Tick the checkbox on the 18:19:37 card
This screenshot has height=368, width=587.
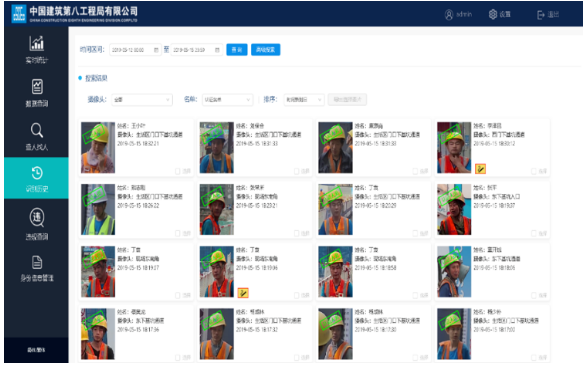pos(534,234)
